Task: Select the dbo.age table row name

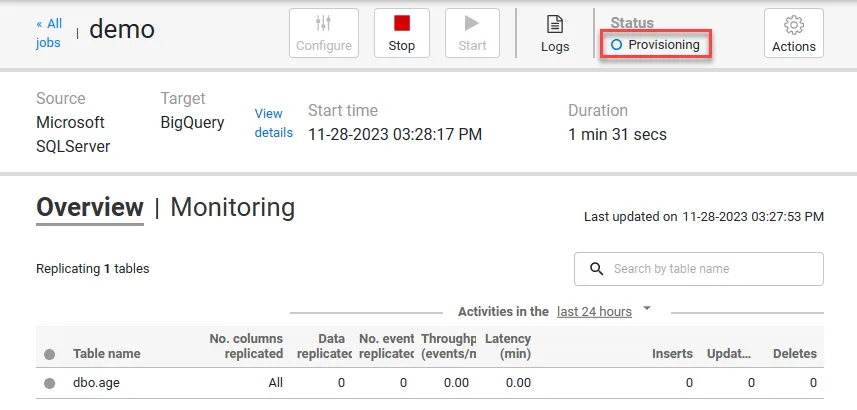Action: [x=96, y=383]
